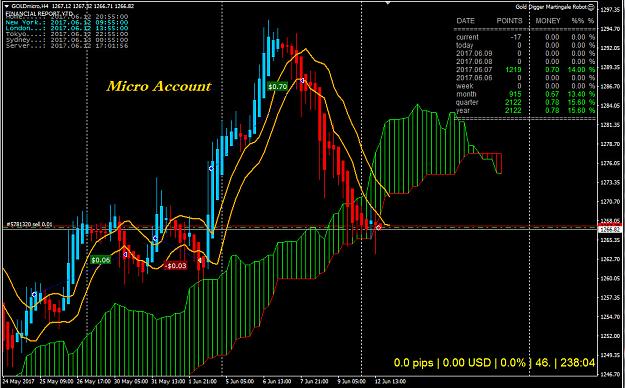The image size is (625, 388).
Task: Click the 1219 points value
Action: (513, 70)
